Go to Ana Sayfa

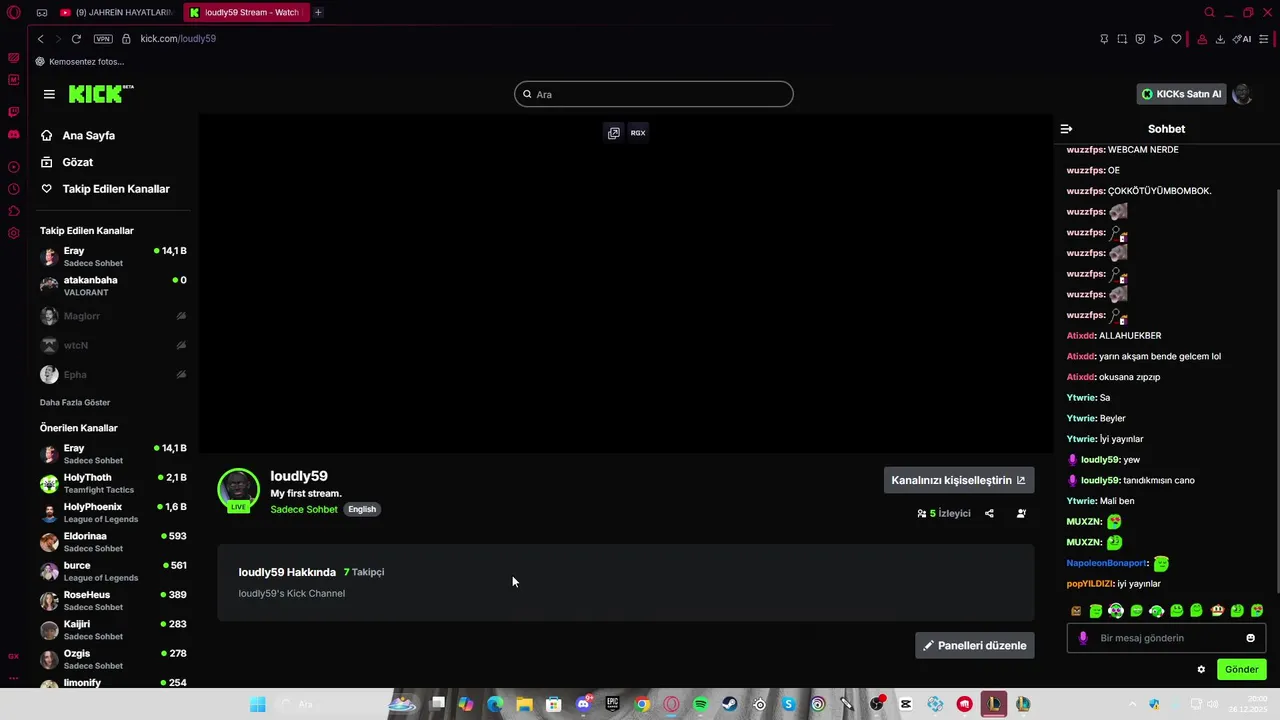pyautogui.click(x=88, y=135)
